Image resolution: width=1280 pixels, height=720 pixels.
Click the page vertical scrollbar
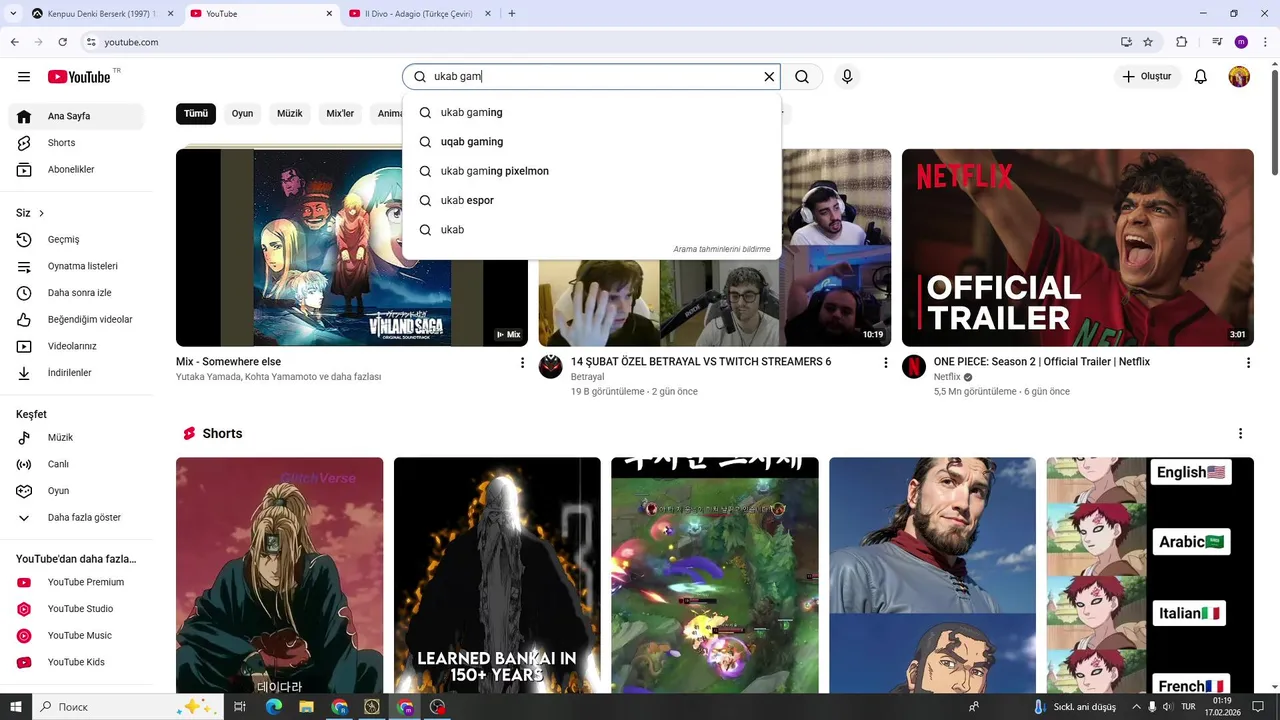point(1274,120)
